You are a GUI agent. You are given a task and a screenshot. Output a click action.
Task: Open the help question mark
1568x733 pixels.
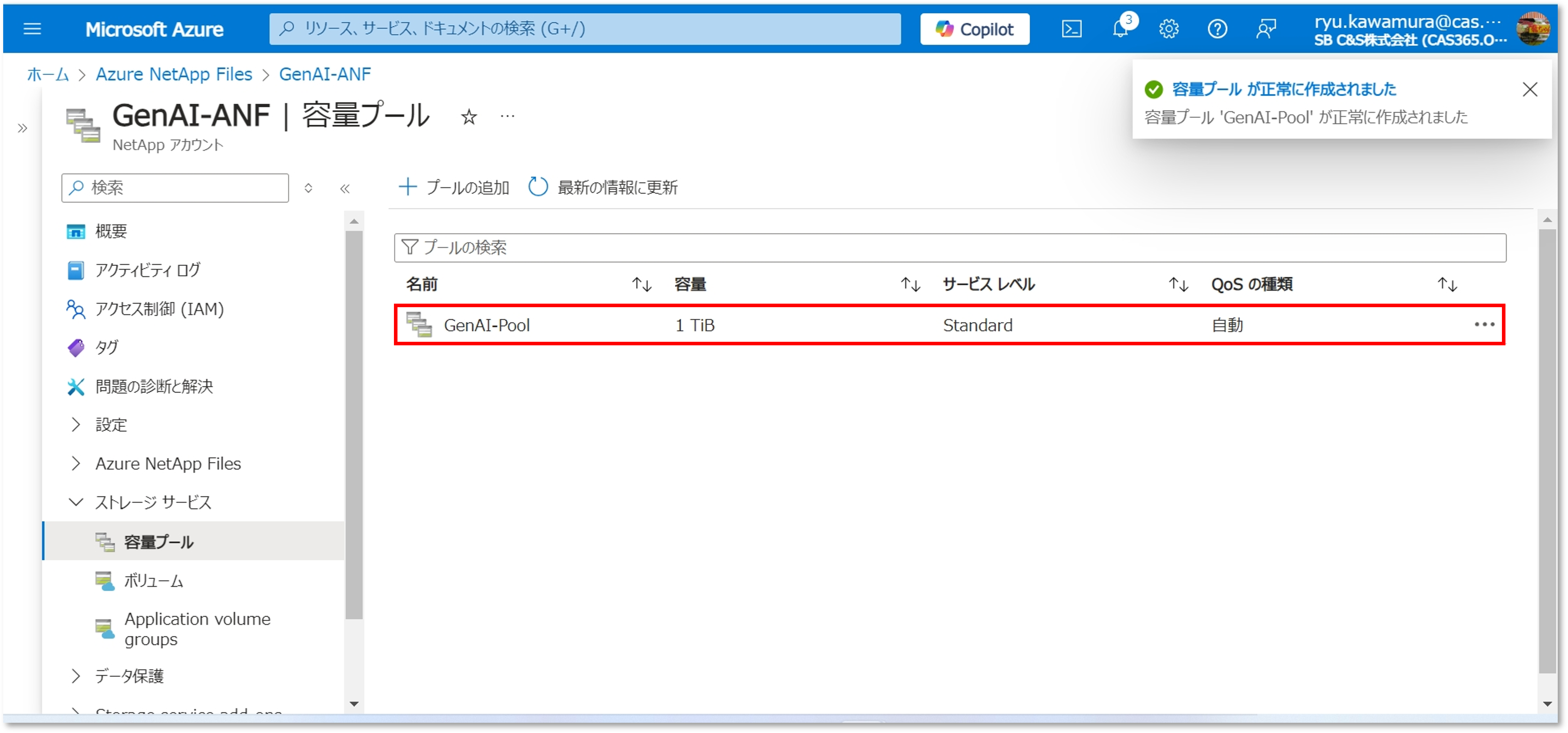tap(1217, 29)
